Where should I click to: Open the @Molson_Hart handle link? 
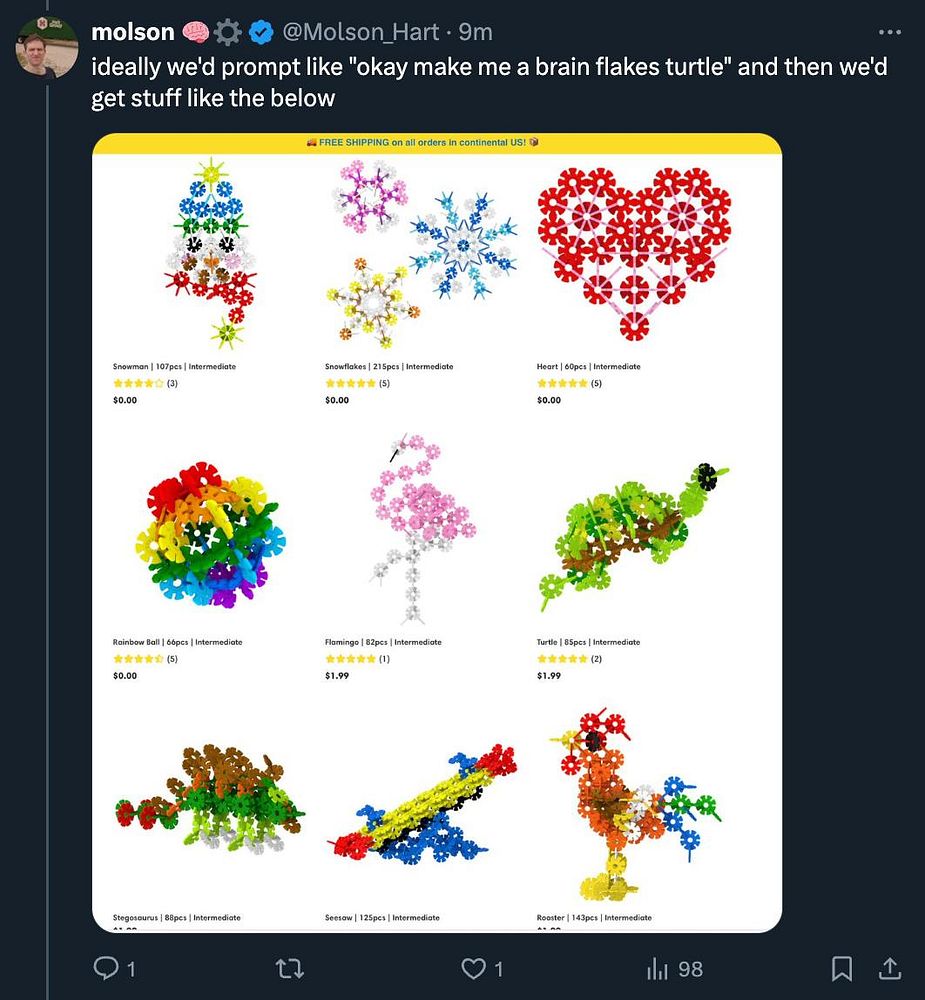pos(361,32)
